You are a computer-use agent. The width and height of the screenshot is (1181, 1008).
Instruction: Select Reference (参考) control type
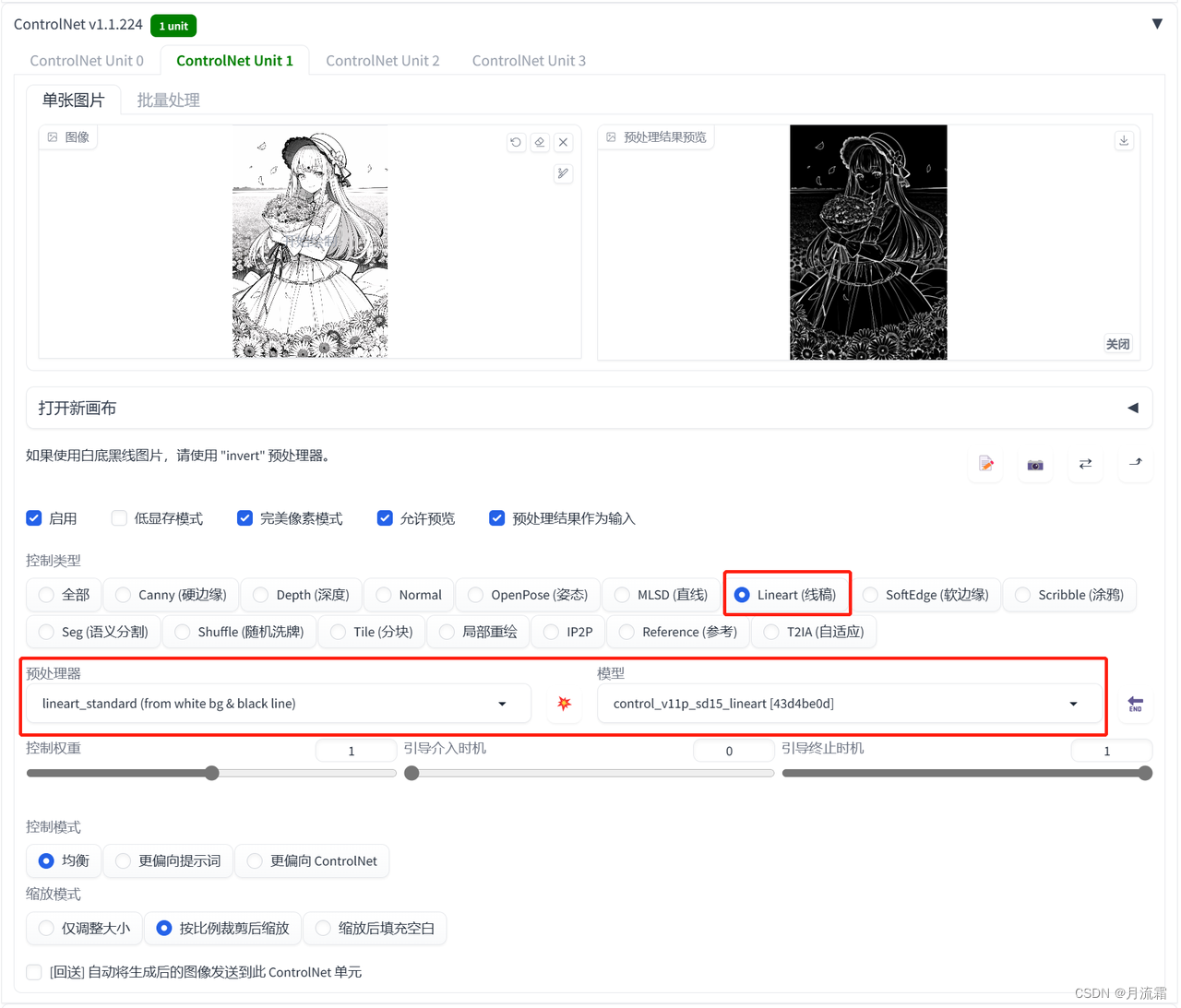coord(678,632)
